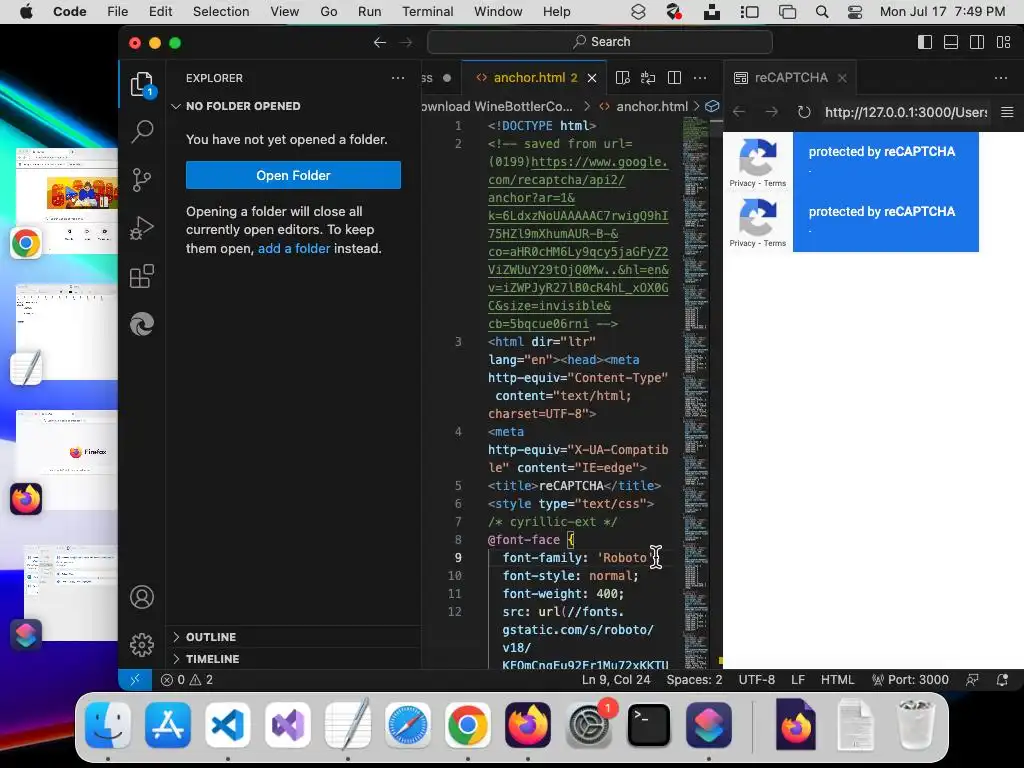The height and width of the screenshot is (768, 1024).
Task: Open the Ln 9, Col 24 go-to-line indicator
Action: coord(616,680)
